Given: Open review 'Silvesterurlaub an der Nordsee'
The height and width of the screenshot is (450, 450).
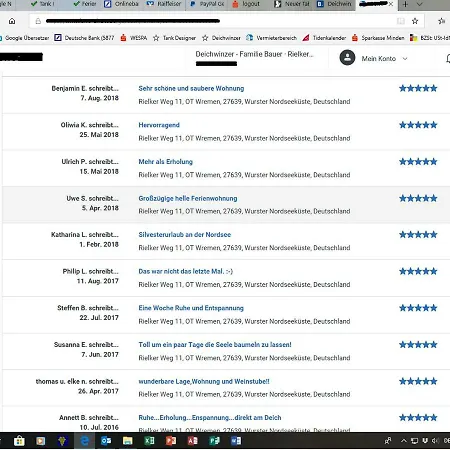Looking at the screenshot, I should coord(185,235).
